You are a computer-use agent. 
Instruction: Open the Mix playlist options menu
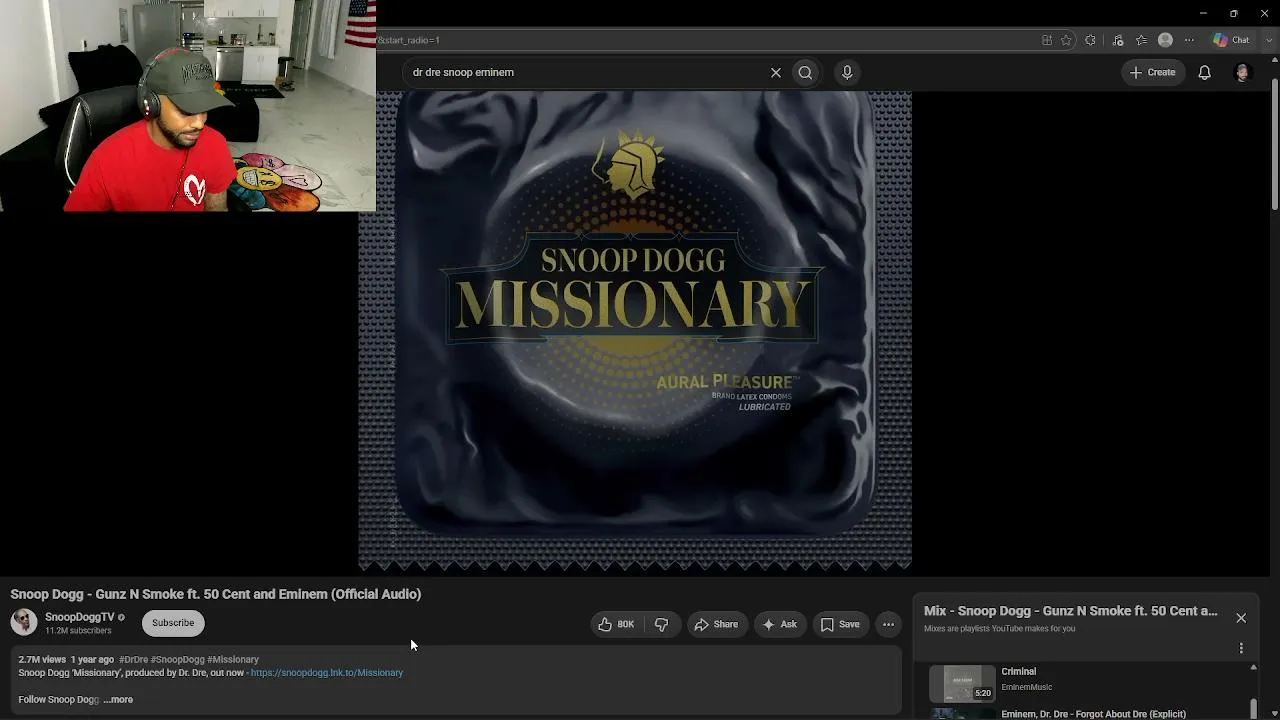click(x=1241, y=648)
